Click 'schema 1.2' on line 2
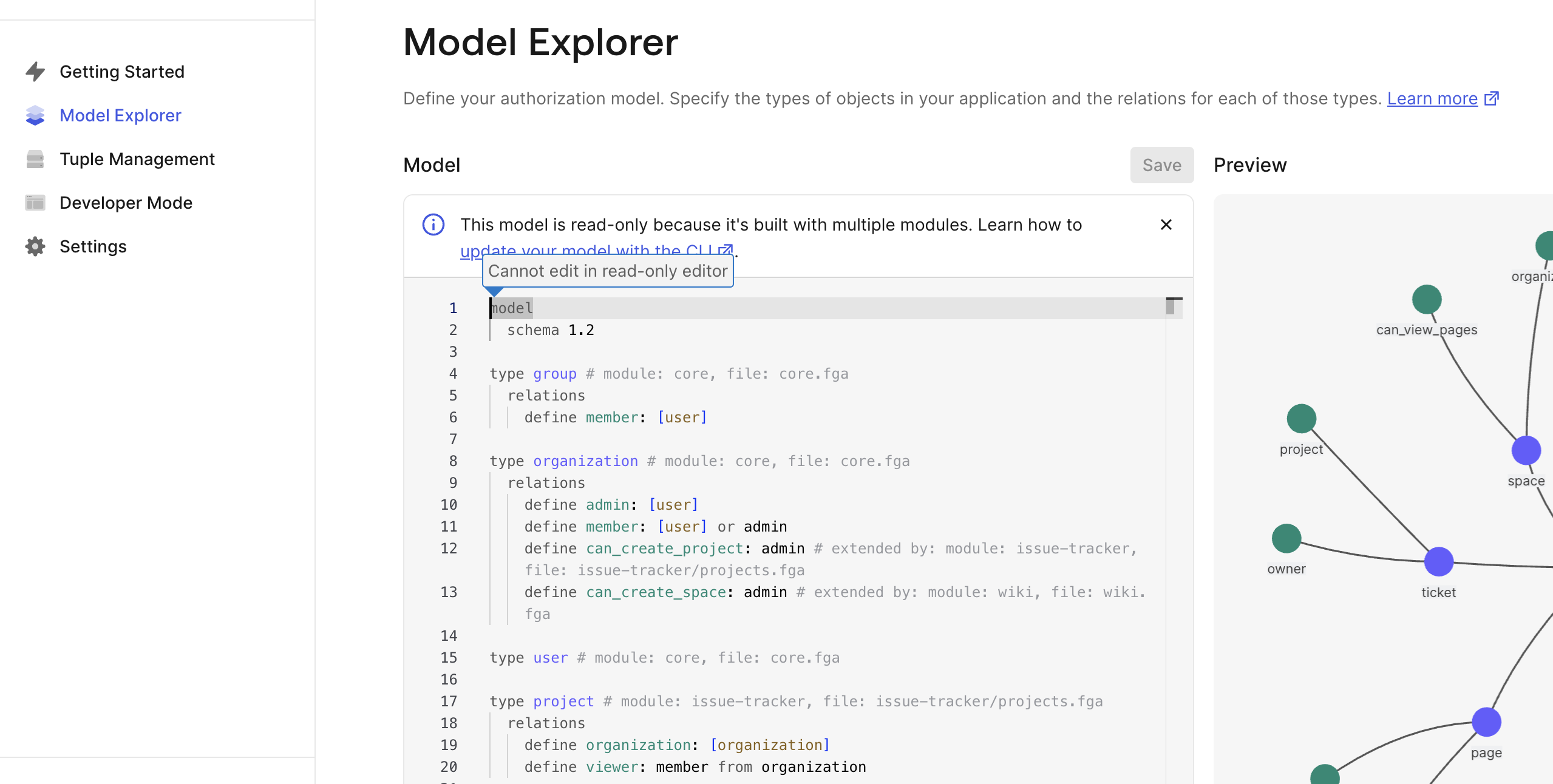Screen dimensions: 1553x784 pyautogui.click(x=551, y=330)
